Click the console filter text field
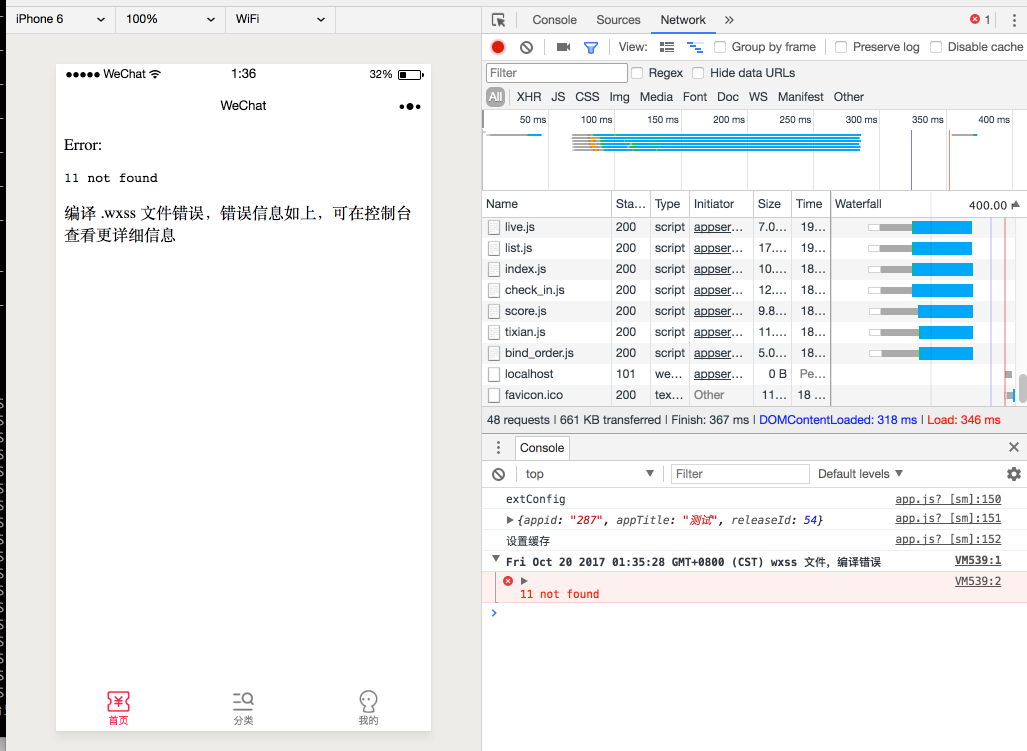1027x751 pixels. point(740,474)
